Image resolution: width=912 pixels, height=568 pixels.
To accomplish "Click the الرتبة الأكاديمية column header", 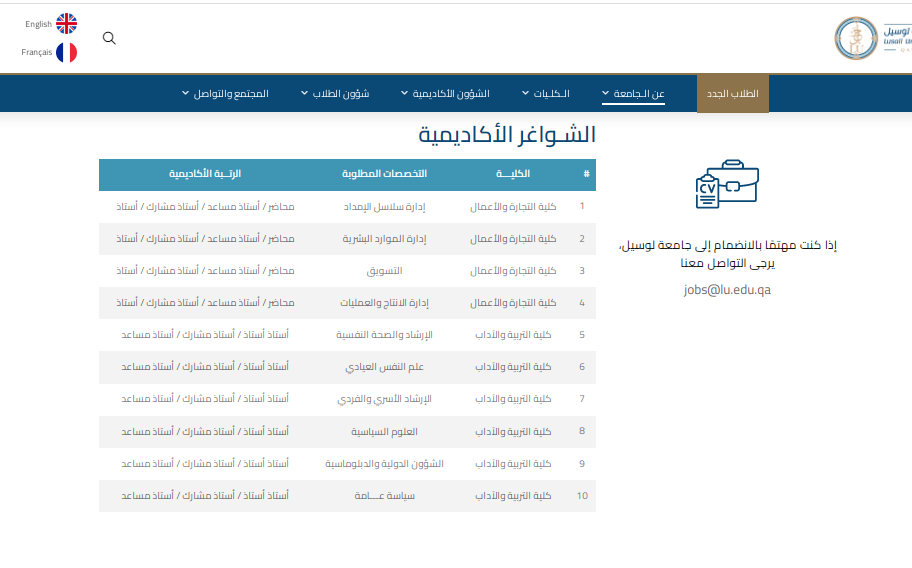I will [205, 174].
